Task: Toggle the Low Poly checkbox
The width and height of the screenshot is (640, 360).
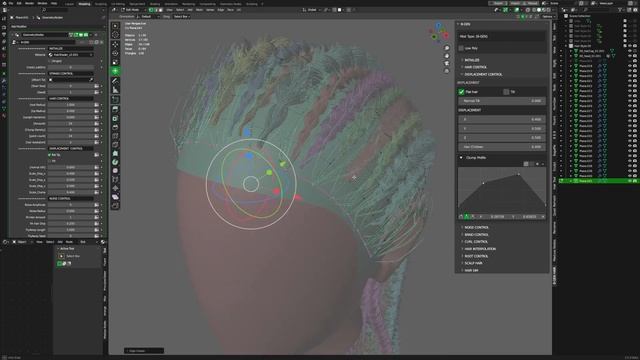Action: (461, 48)
